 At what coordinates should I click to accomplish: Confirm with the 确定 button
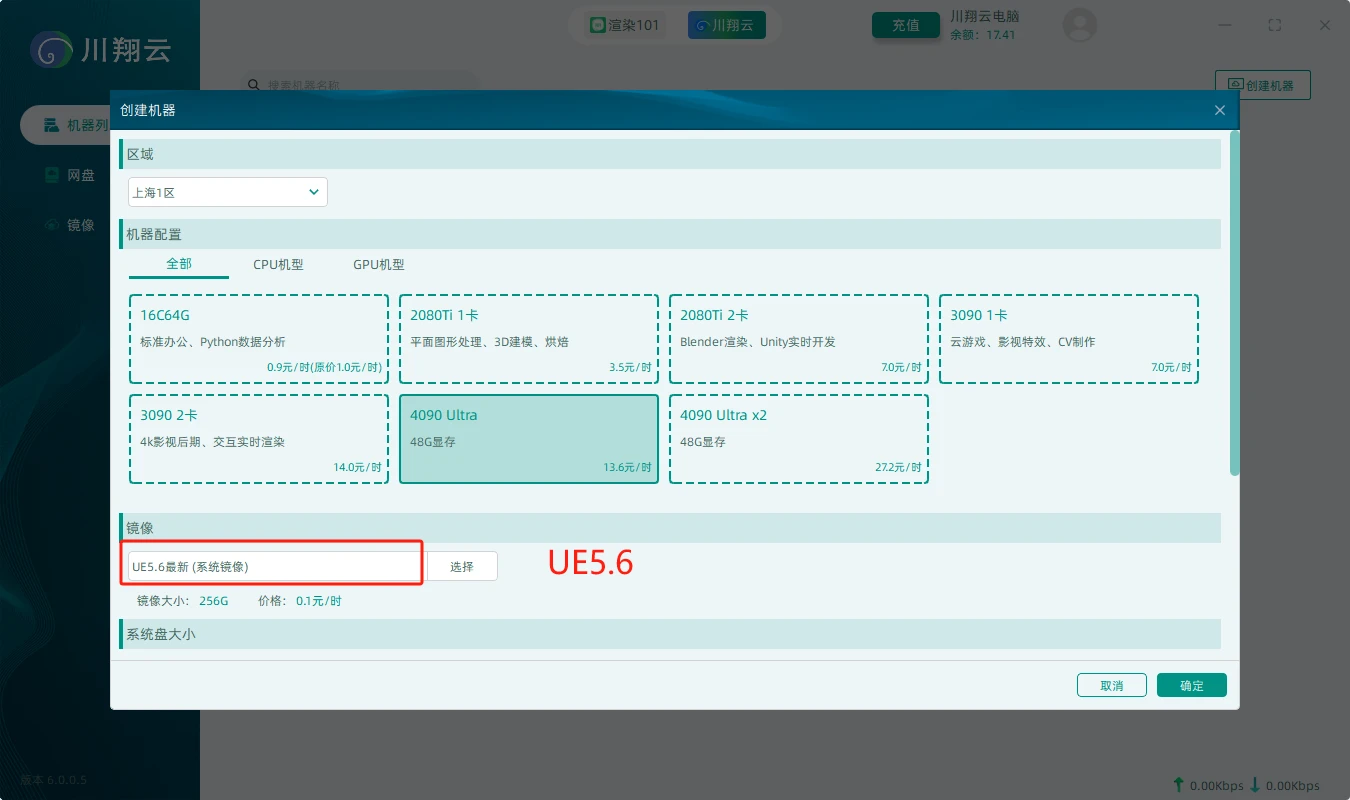(x=1192, y=685)
